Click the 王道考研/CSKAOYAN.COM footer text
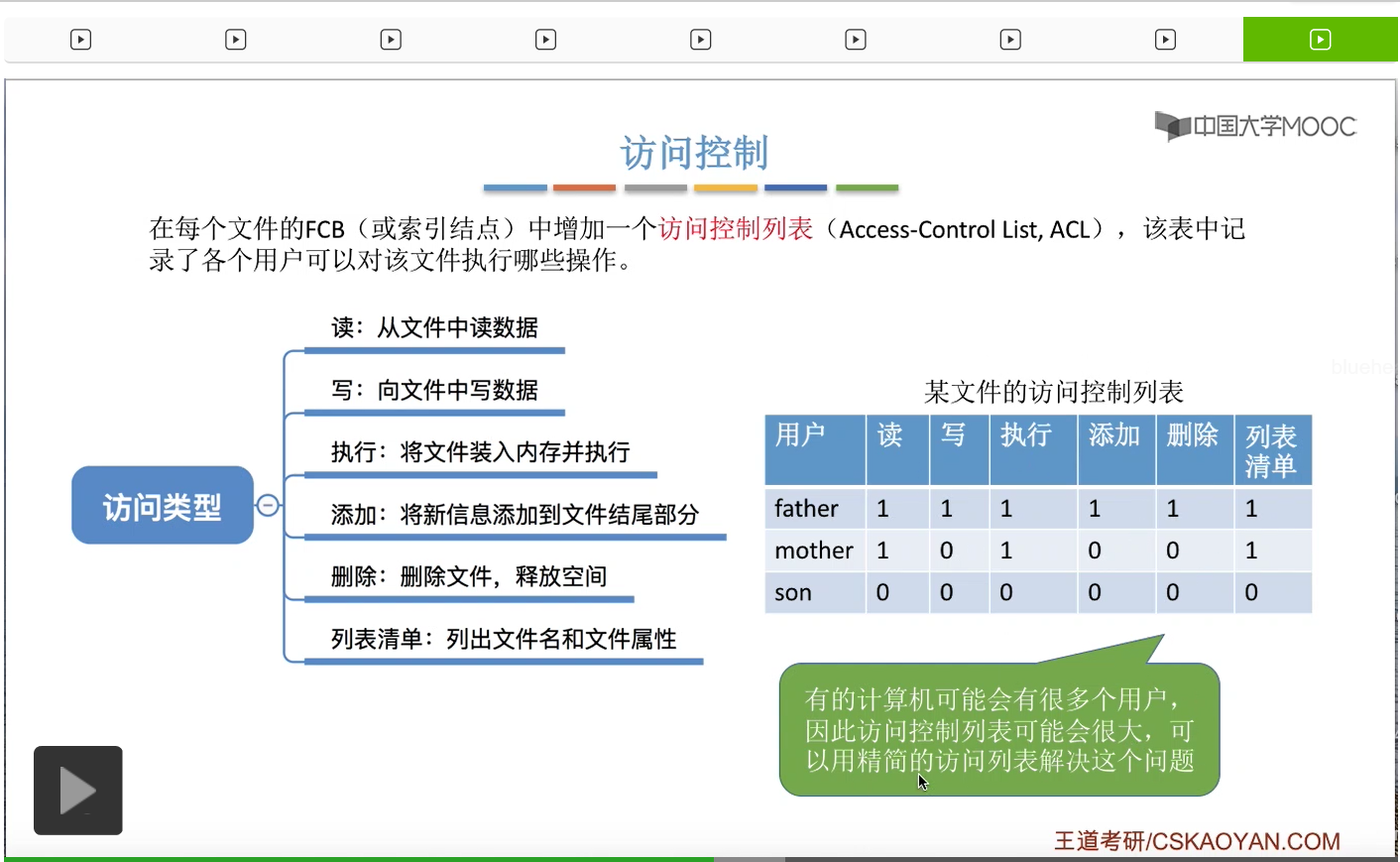 click(1197, 841)
